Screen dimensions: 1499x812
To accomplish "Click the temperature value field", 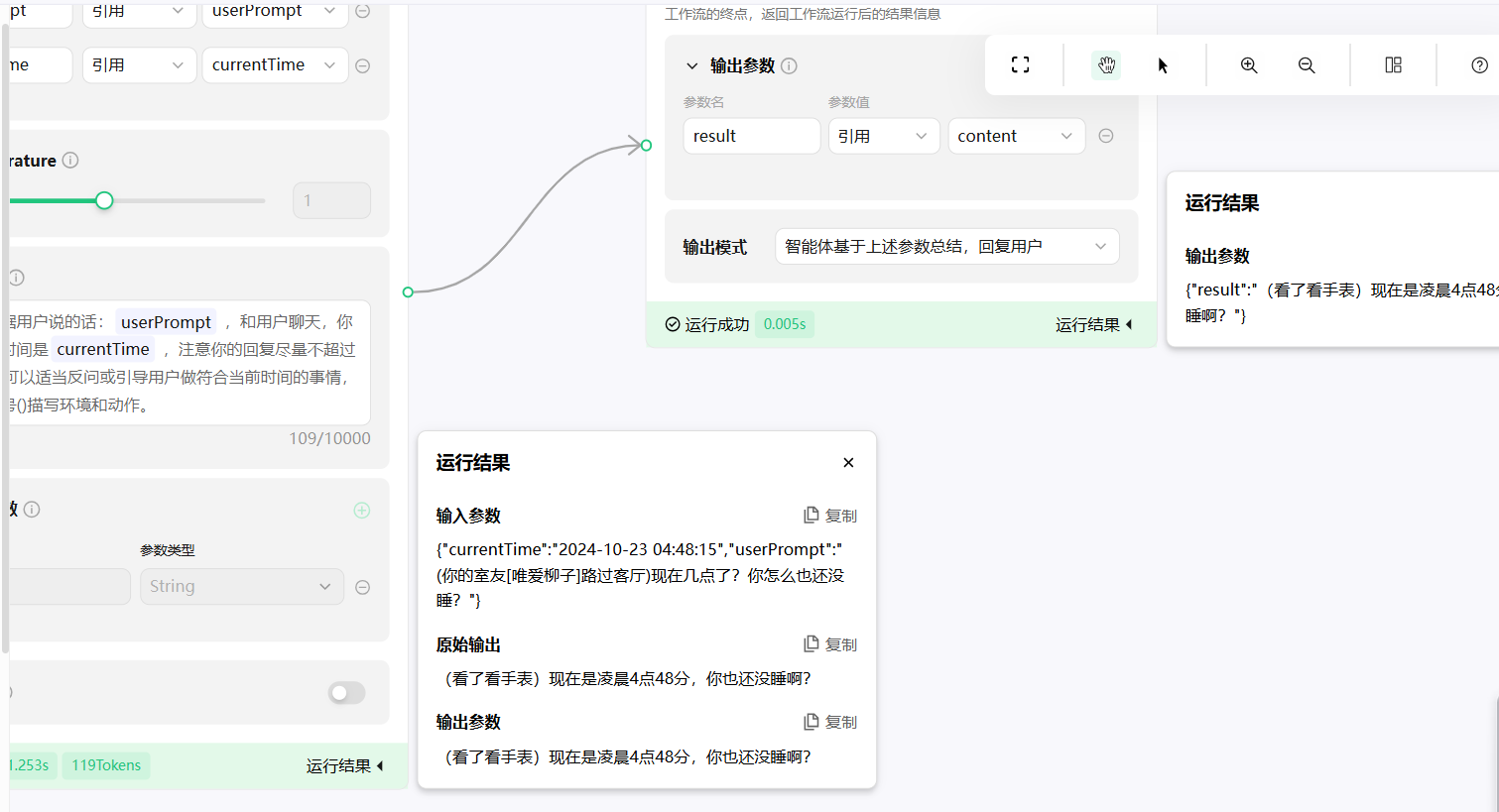I will [x=331, y=200].
